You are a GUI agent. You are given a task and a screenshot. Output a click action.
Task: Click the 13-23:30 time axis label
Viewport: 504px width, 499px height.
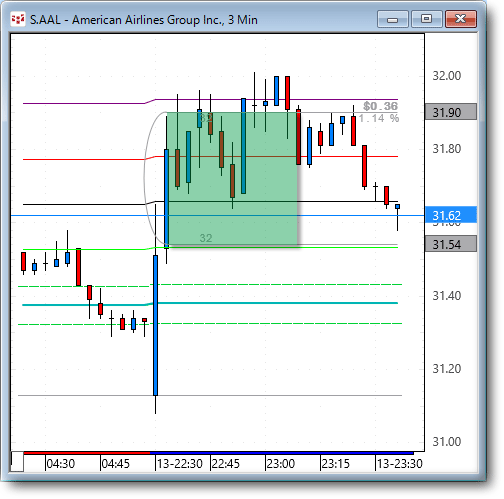(399, 464)
